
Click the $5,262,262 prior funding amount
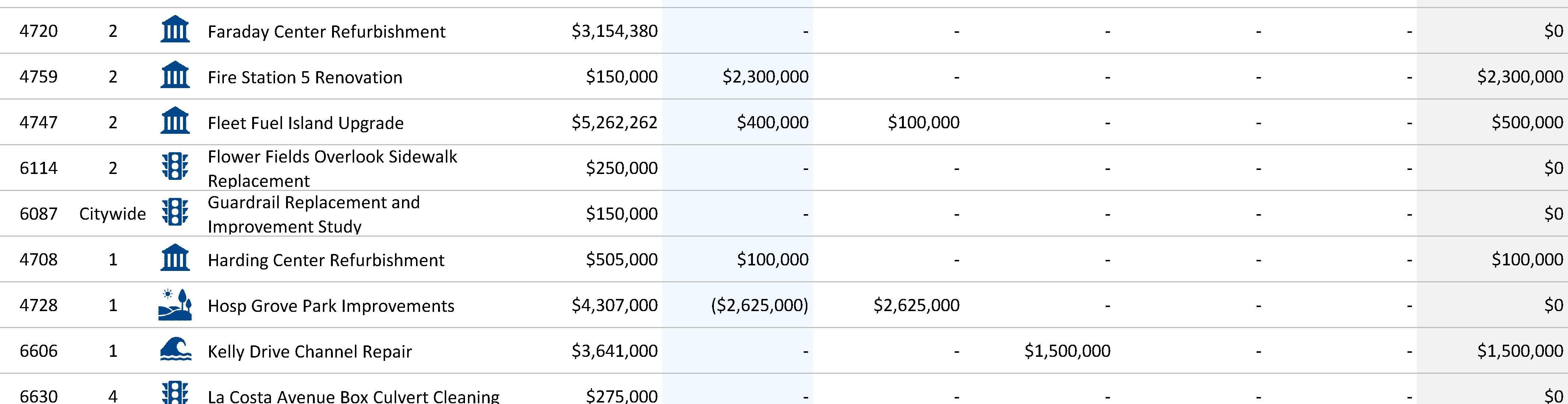tap(614, 122)
